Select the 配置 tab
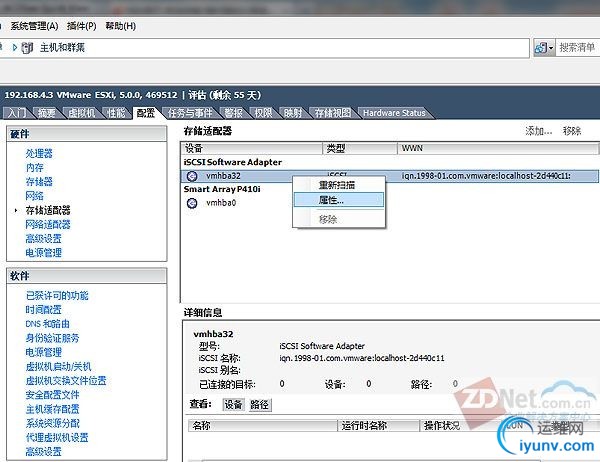 146,113
